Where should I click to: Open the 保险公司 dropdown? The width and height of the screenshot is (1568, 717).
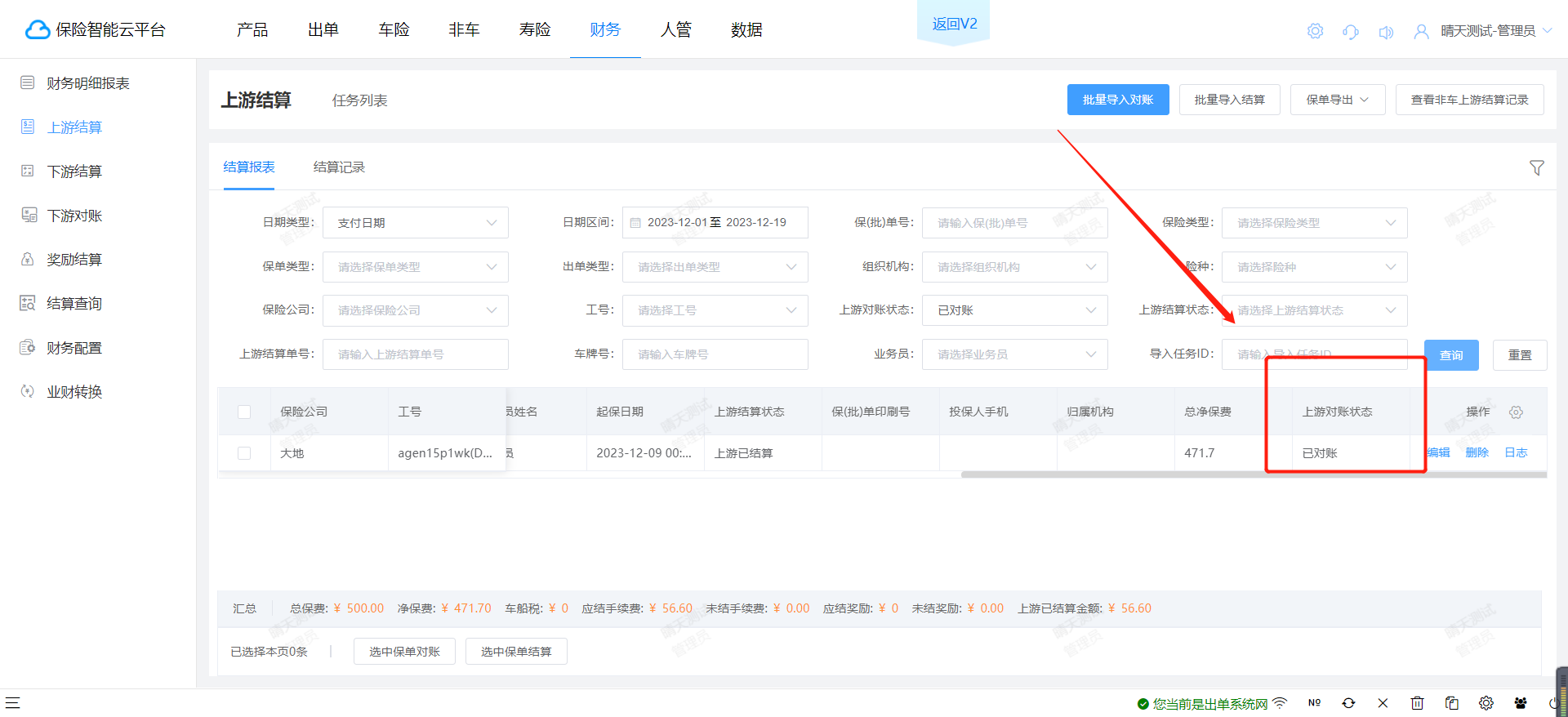coord(416,310)
